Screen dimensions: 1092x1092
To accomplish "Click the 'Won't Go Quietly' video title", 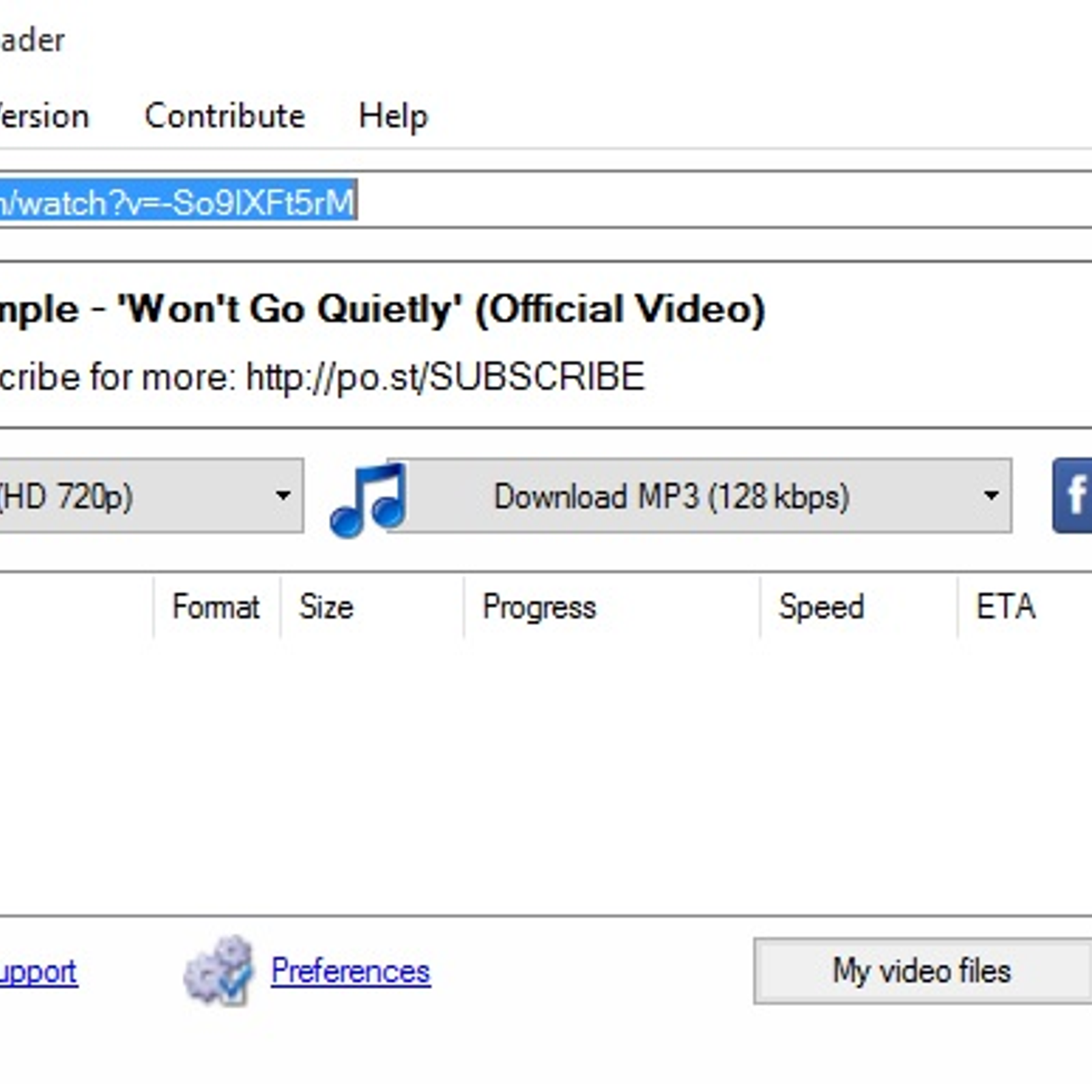I will tap(382, 309).
